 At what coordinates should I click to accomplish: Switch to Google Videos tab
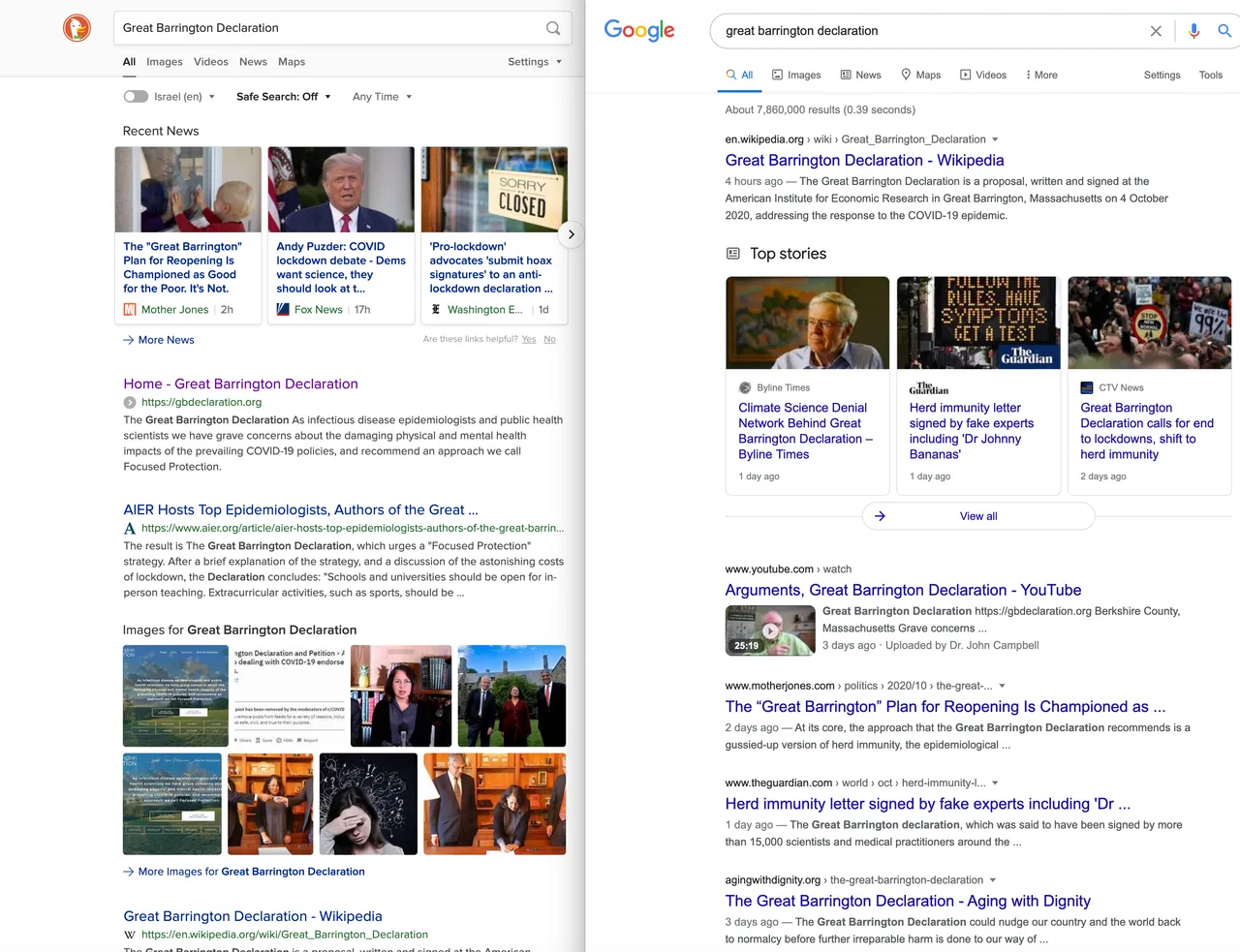tap(983, 75)
